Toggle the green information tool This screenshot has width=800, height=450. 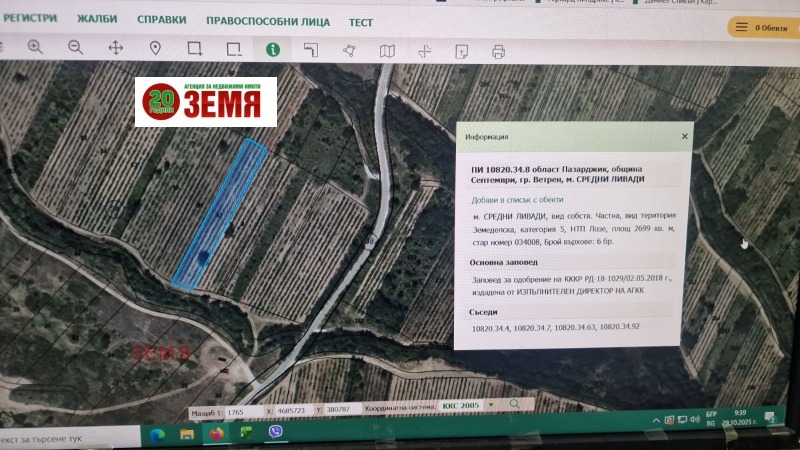[273, 49]
